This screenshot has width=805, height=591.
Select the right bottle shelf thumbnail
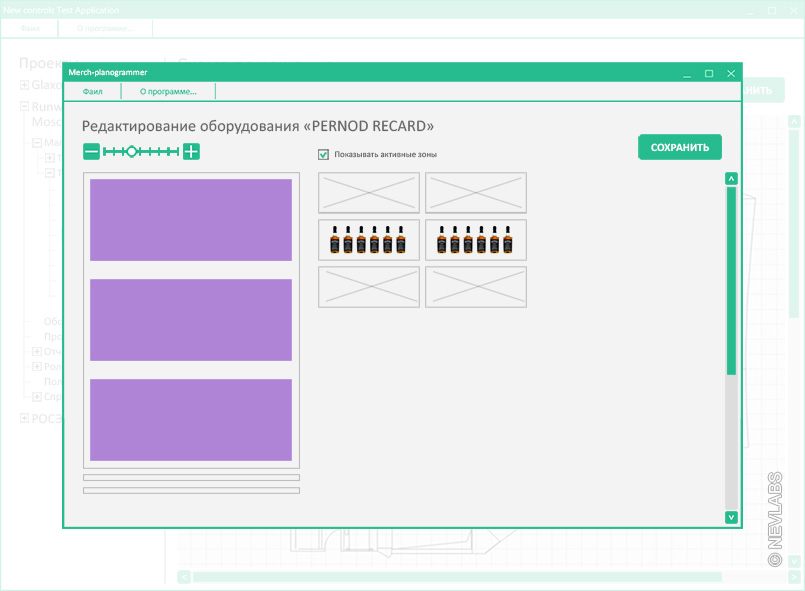pyautogui.click(x=475, y=240)
